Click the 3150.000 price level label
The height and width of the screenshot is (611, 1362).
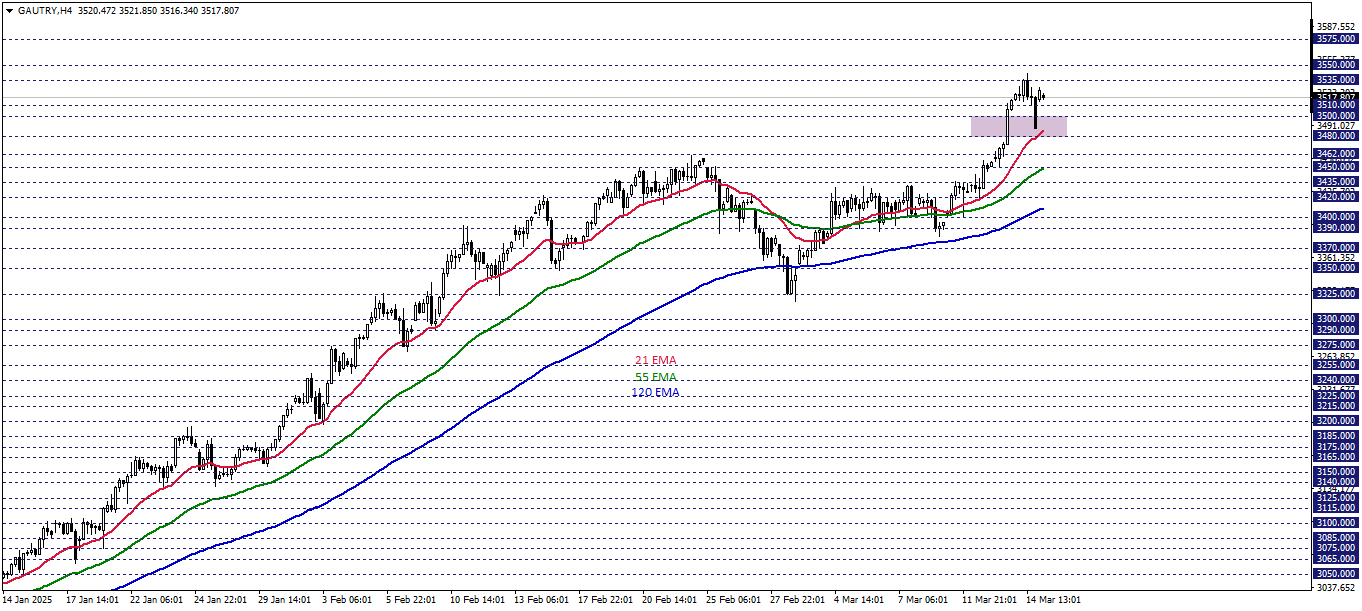point(1336,472)
